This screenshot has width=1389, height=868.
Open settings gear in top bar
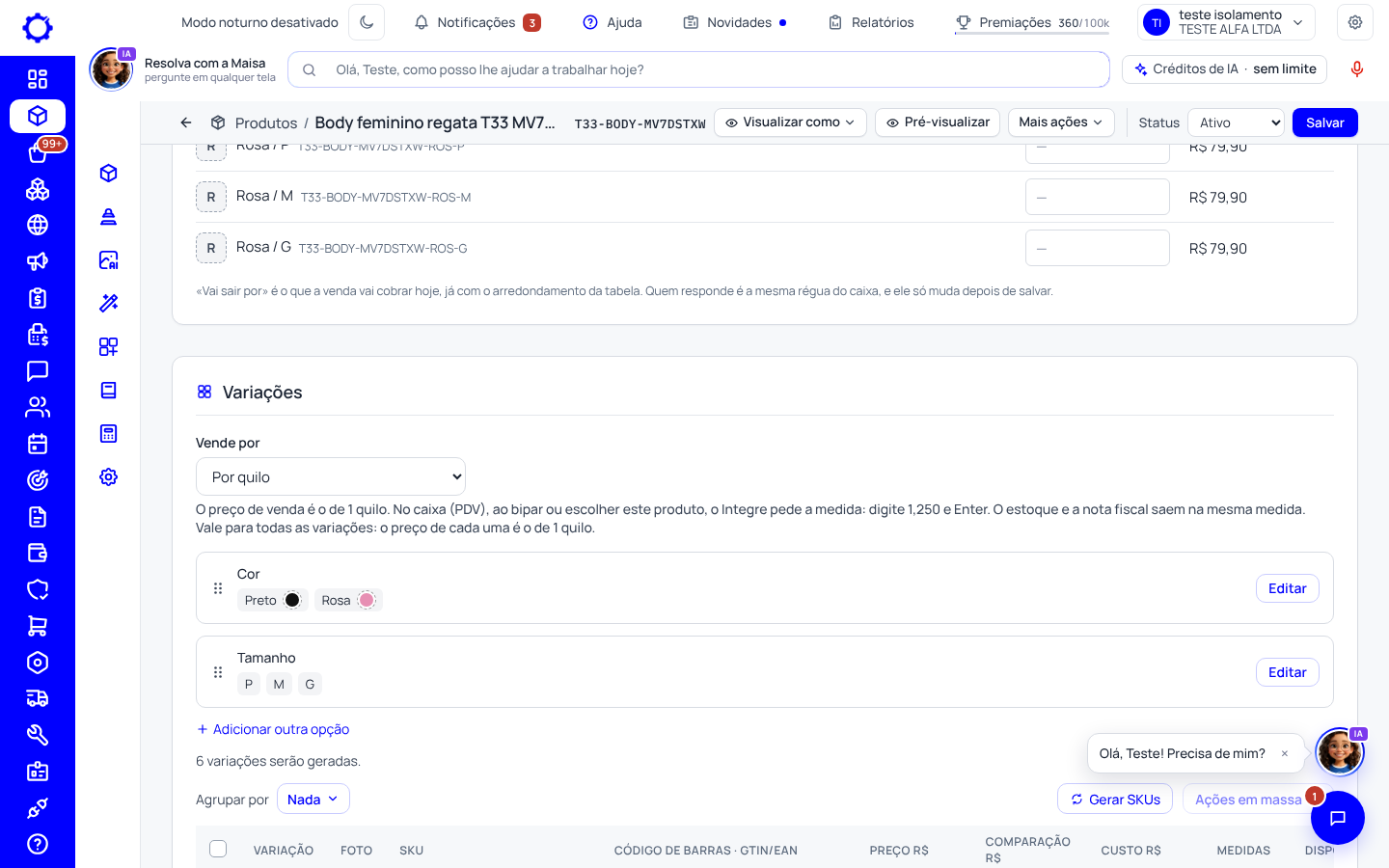pyautogui.click(x=1355, y=22)
